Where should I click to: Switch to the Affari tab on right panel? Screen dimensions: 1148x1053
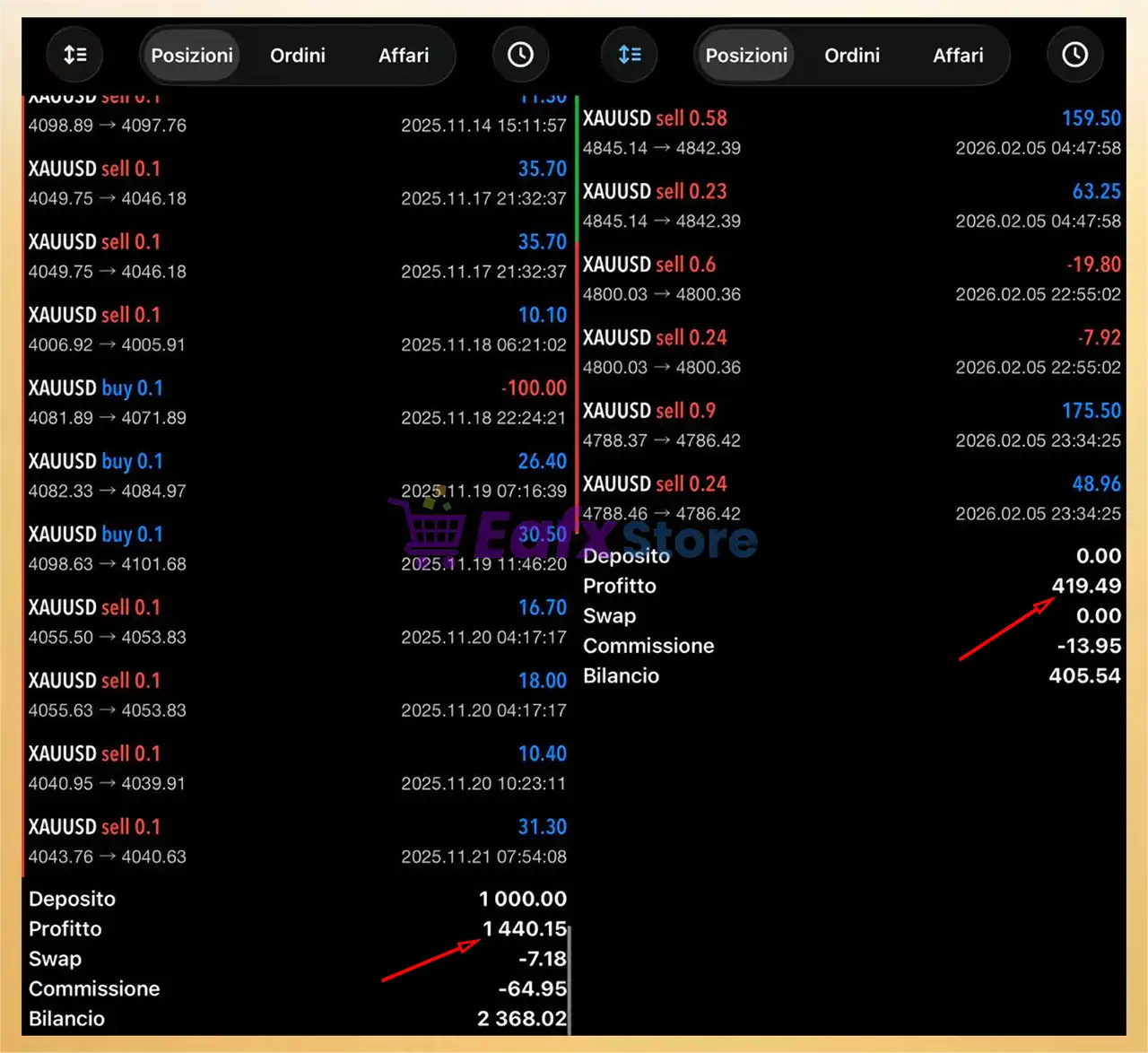[x=958, y=55]
